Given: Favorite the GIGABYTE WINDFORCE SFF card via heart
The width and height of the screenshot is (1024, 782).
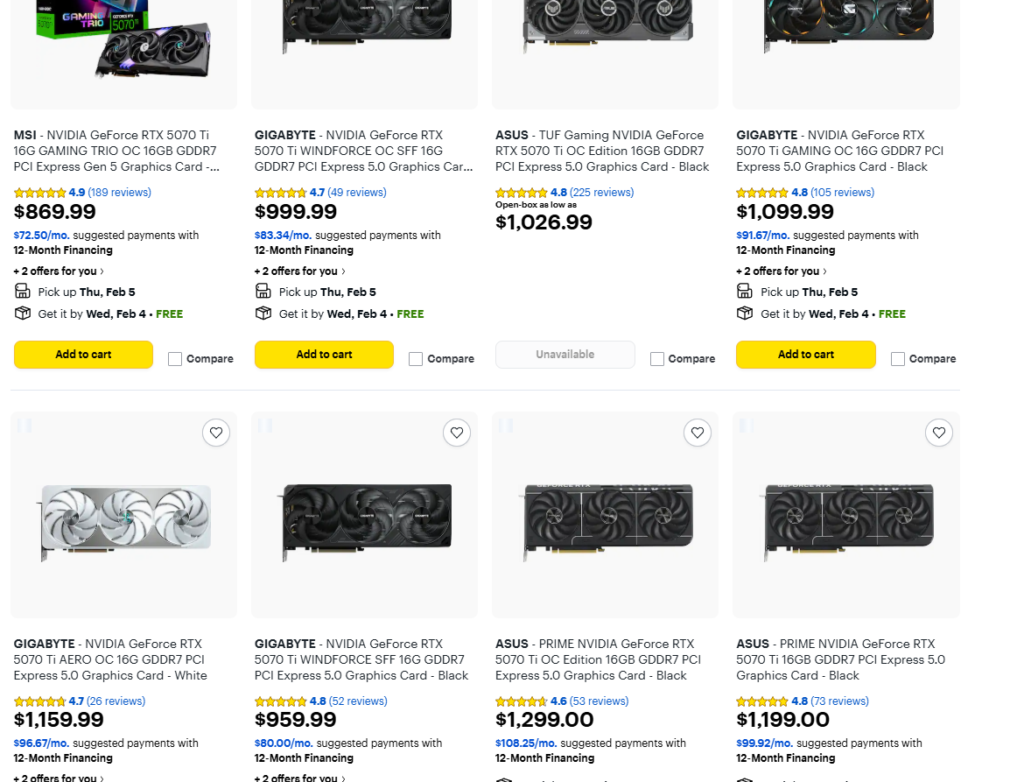Looking at the screenshot, I should click(457, 432).
